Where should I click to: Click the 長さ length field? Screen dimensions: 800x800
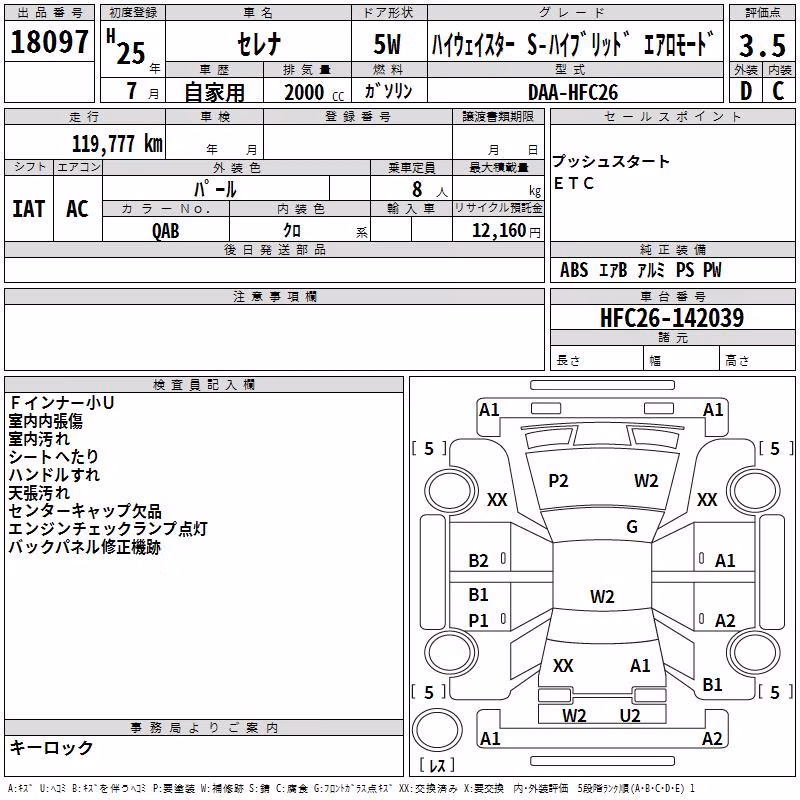[597, 360]
